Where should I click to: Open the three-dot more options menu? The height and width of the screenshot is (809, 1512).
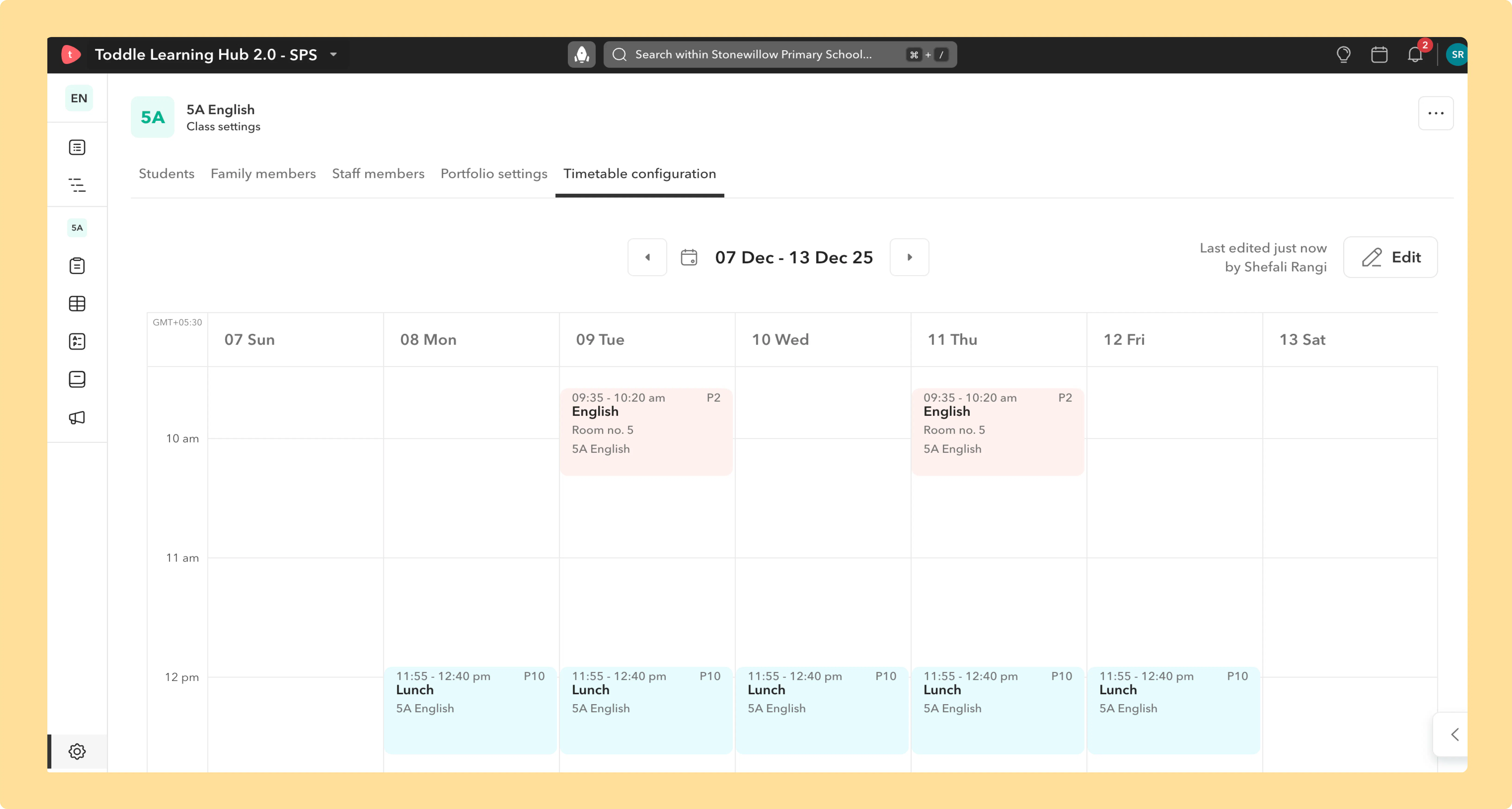[1436, 113]
